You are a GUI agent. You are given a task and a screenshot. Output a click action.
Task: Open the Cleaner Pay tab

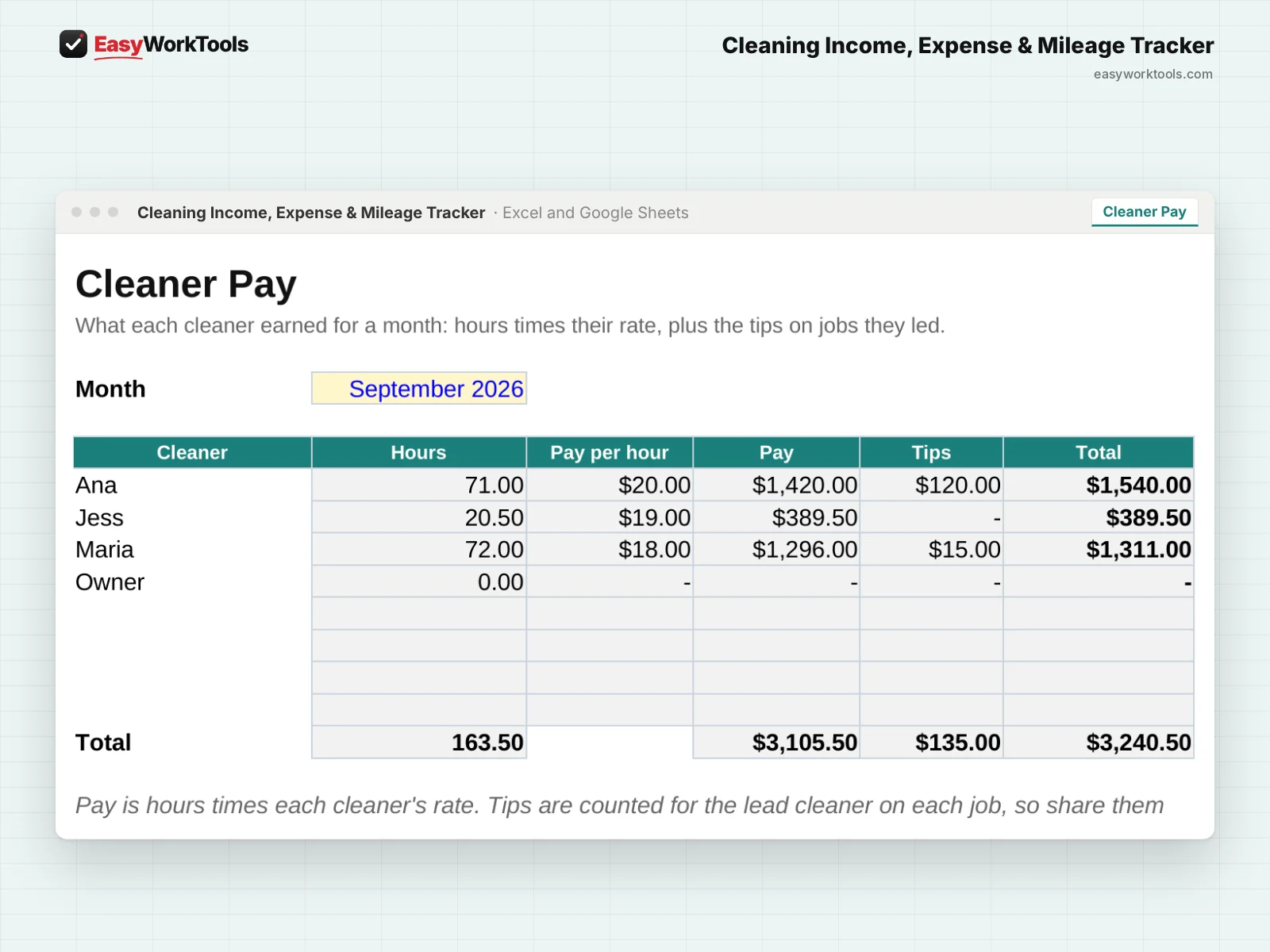(x=1144, y=212)
